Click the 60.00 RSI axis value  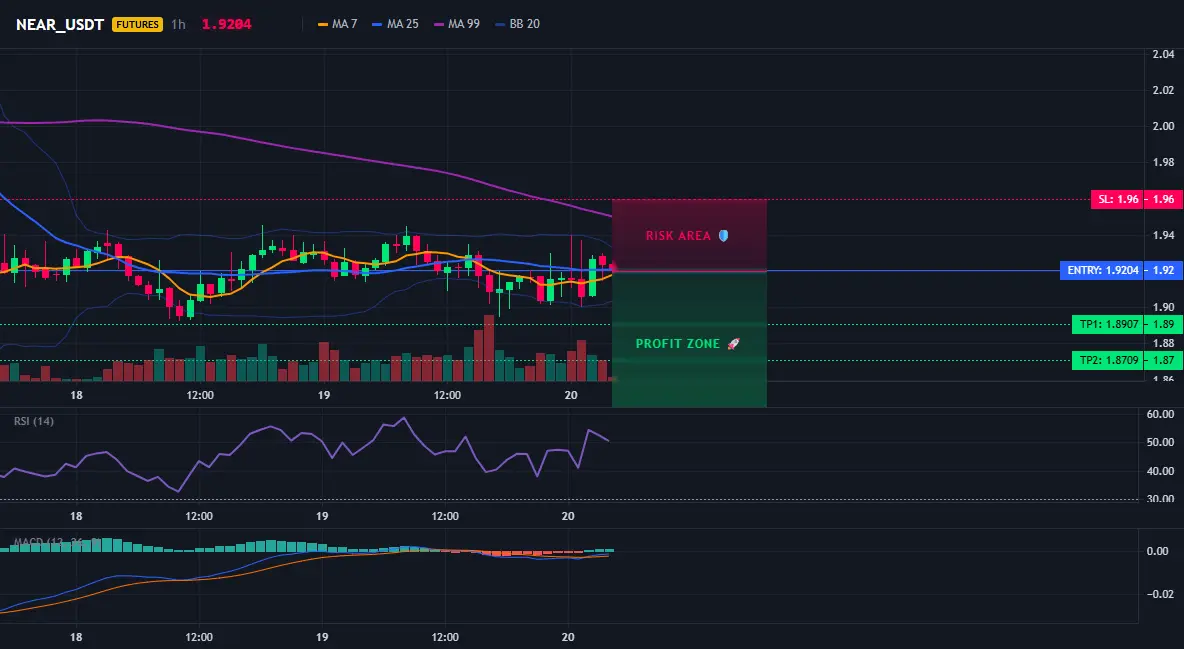(1161, 414)
